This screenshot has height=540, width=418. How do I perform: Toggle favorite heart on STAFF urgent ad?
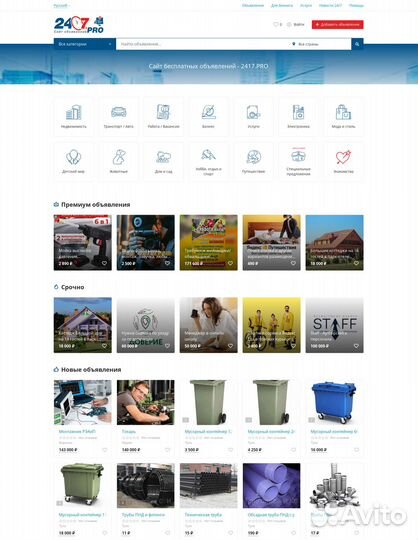356,346
